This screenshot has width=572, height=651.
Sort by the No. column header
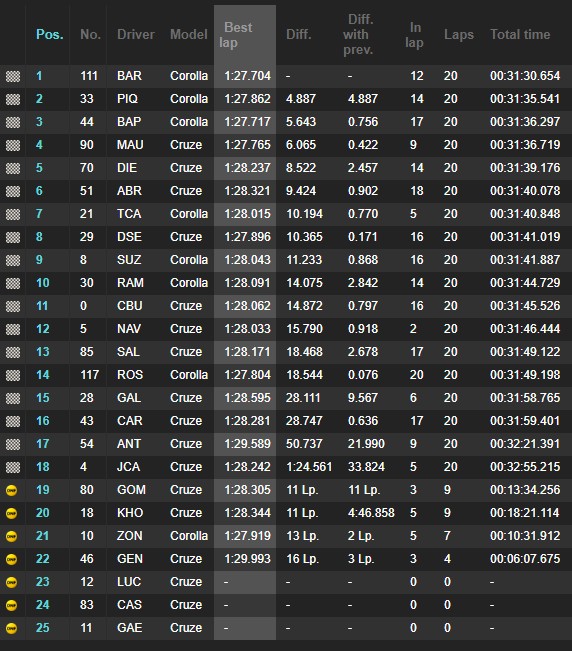tap(90, 34)
